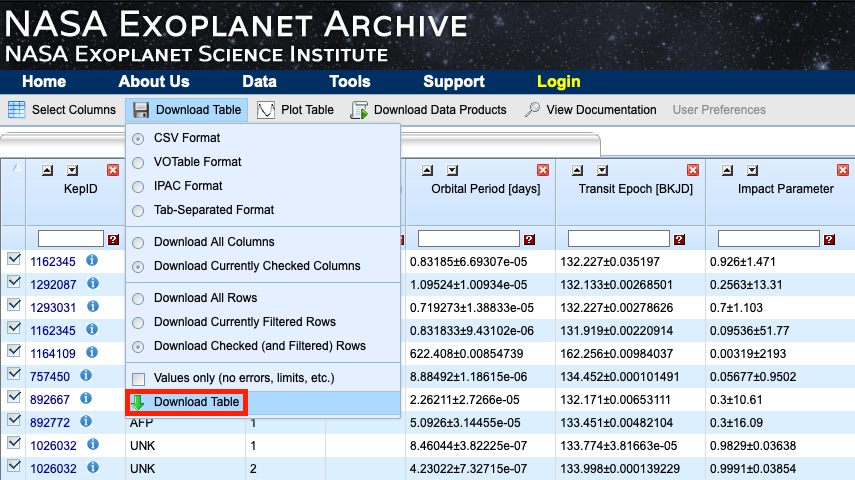Open Impact Parameter filter help icon
This screenshot has width=855, height=480.
(829, 239)
